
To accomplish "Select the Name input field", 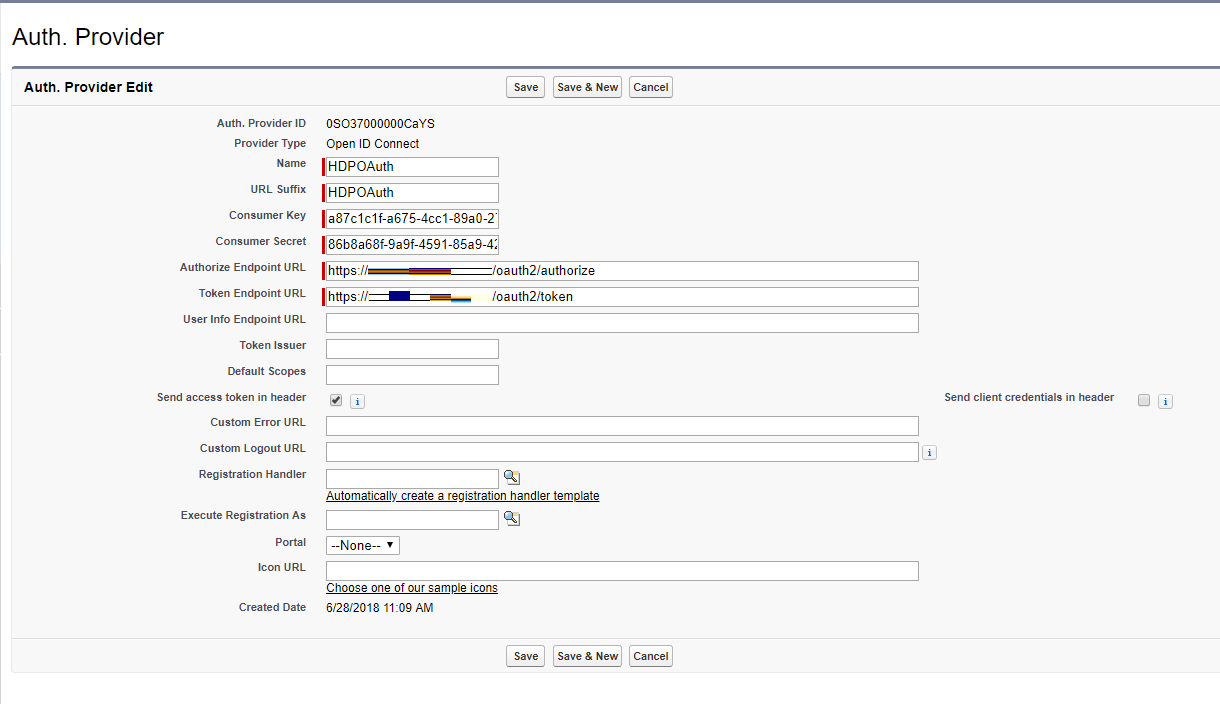I will (411, 166).
